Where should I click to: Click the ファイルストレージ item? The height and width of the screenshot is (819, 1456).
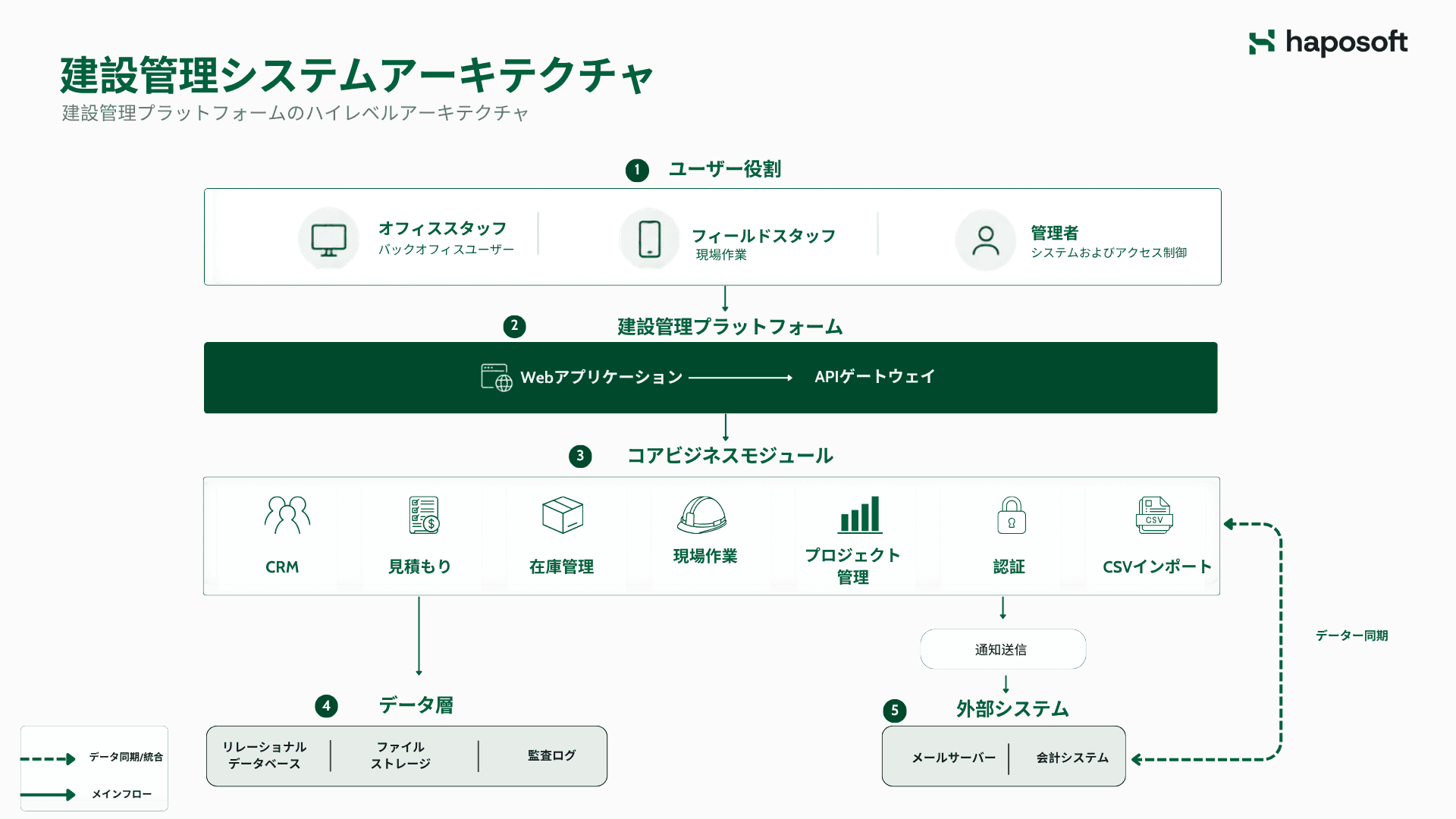pyautogui.click(x=400, y=755)
